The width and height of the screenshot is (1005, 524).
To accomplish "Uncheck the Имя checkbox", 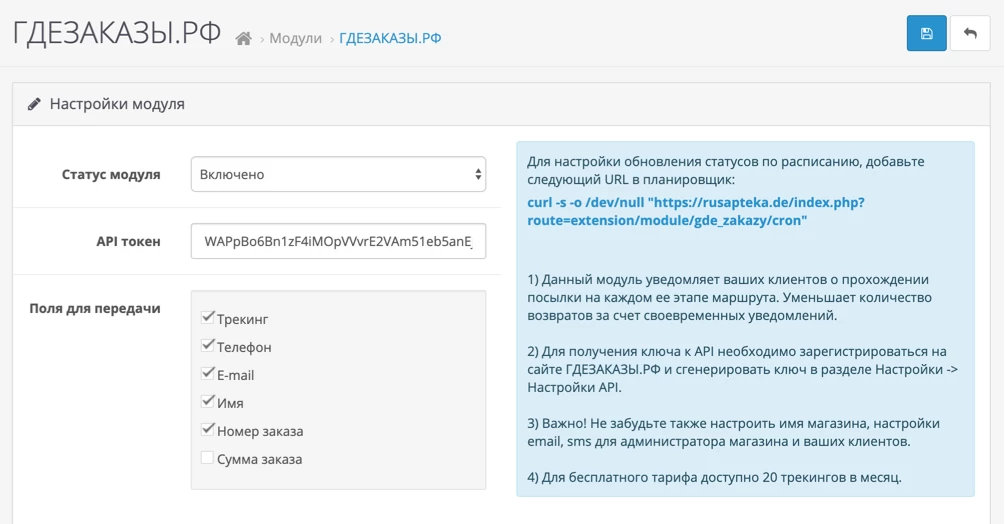I will (207, 402).
